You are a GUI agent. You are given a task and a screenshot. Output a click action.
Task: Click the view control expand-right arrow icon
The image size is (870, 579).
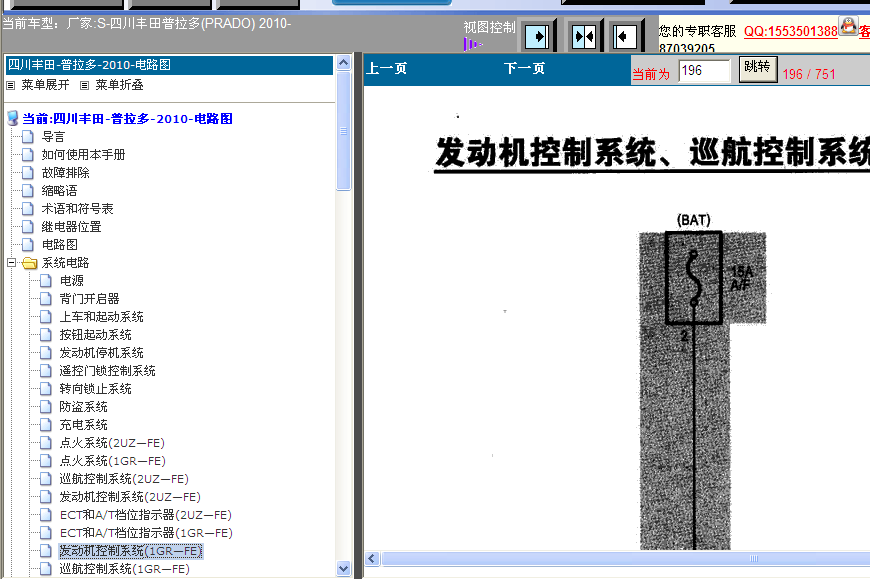[537, 37]
